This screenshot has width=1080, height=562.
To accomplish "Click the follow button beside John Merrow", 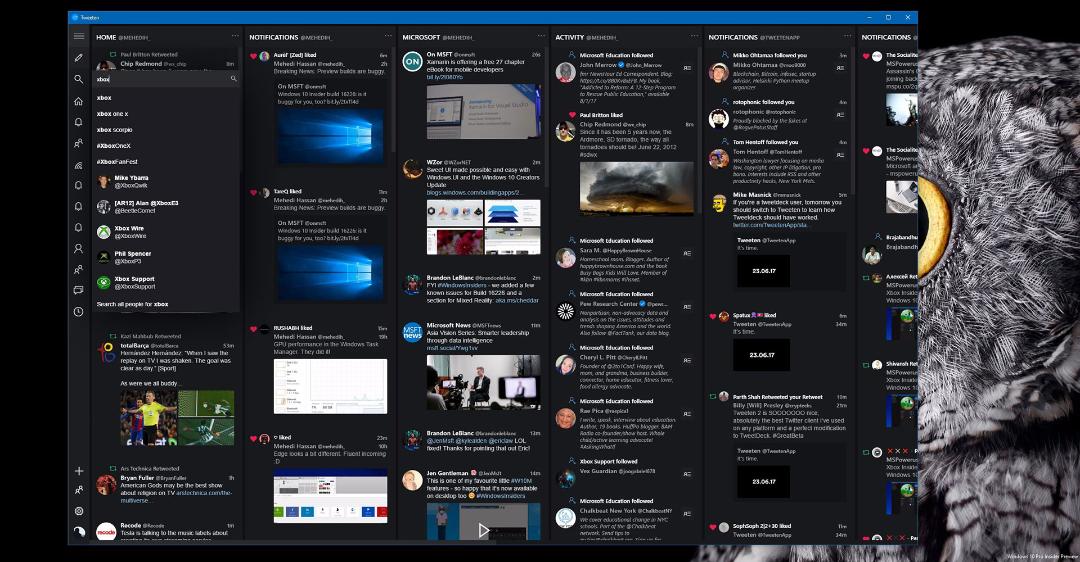I will point(687,67).
